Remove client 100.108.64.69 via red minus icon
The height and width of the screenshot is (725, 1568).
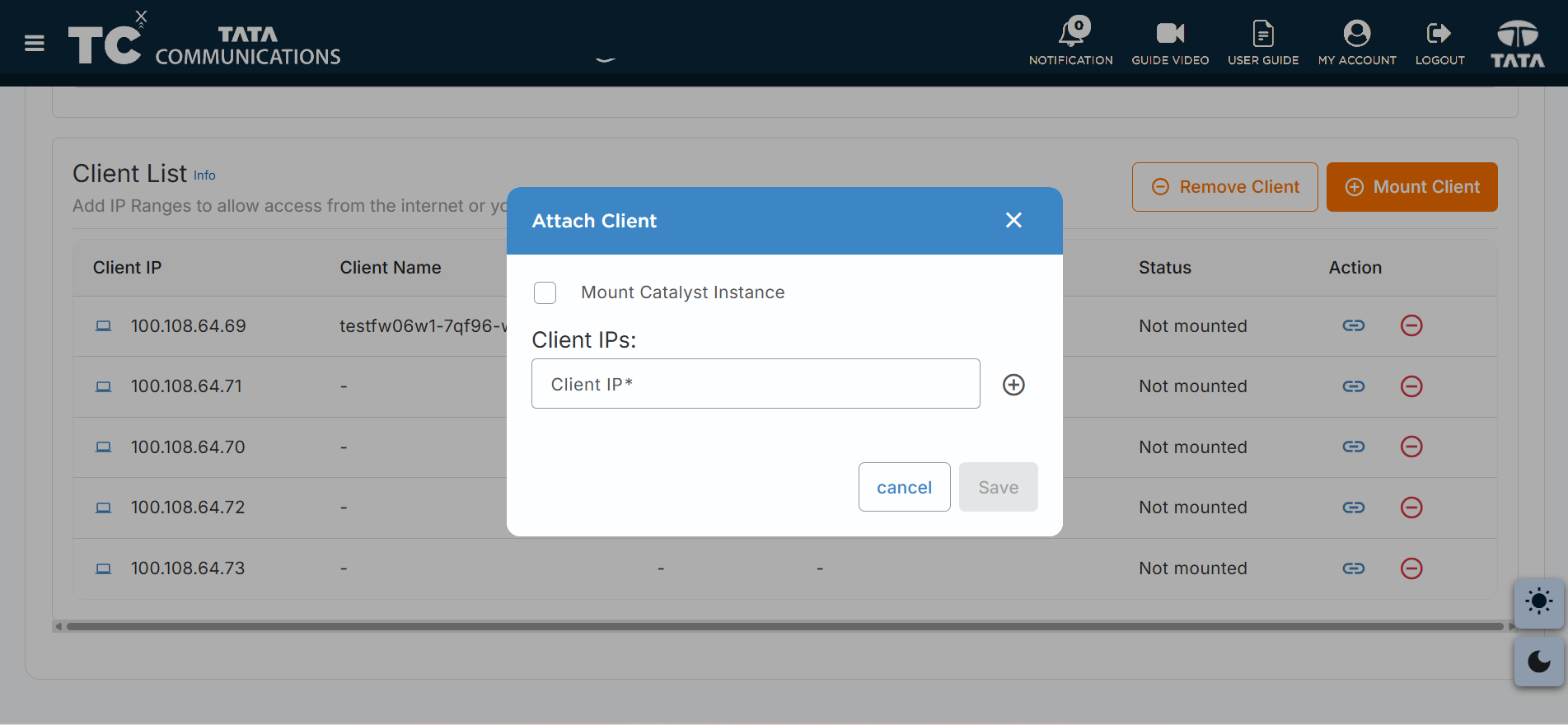(1411, 325)
